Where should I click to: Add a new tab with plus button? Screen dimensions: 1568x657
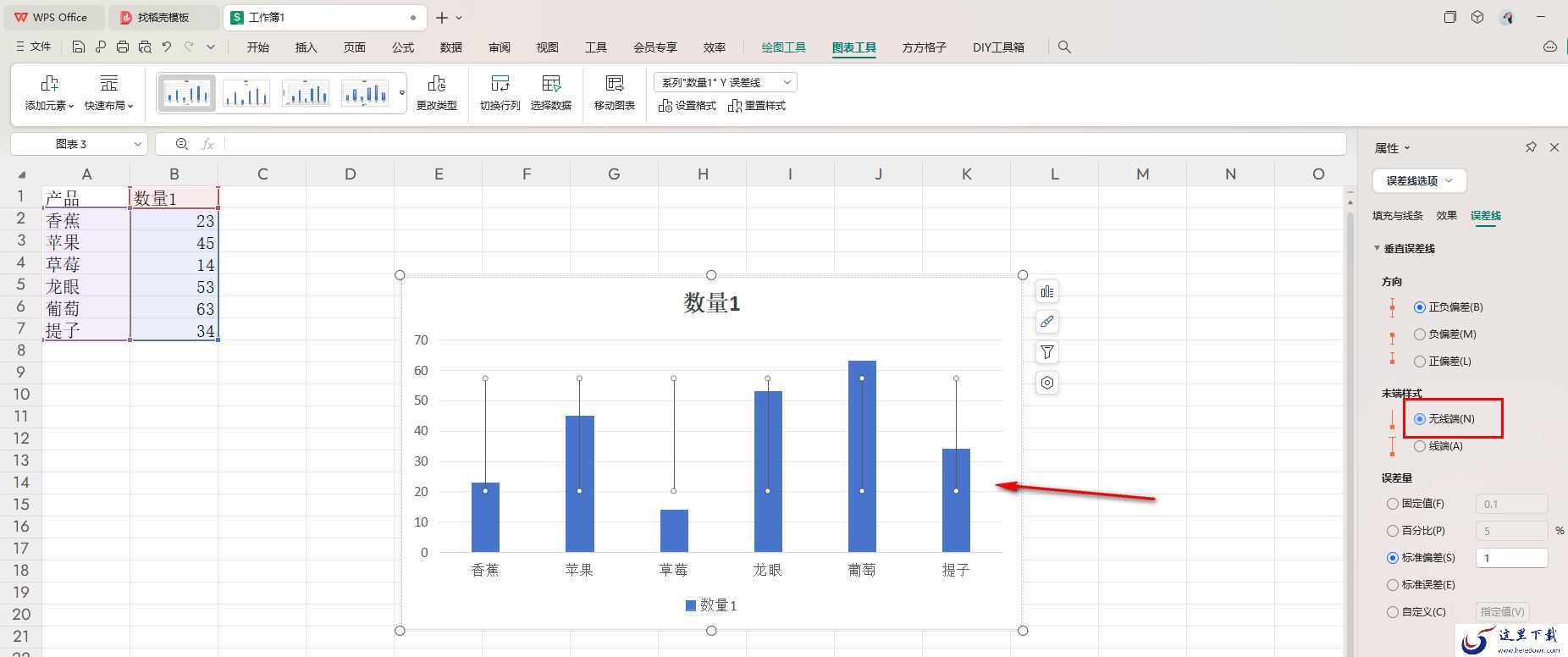tap(442, 17)
